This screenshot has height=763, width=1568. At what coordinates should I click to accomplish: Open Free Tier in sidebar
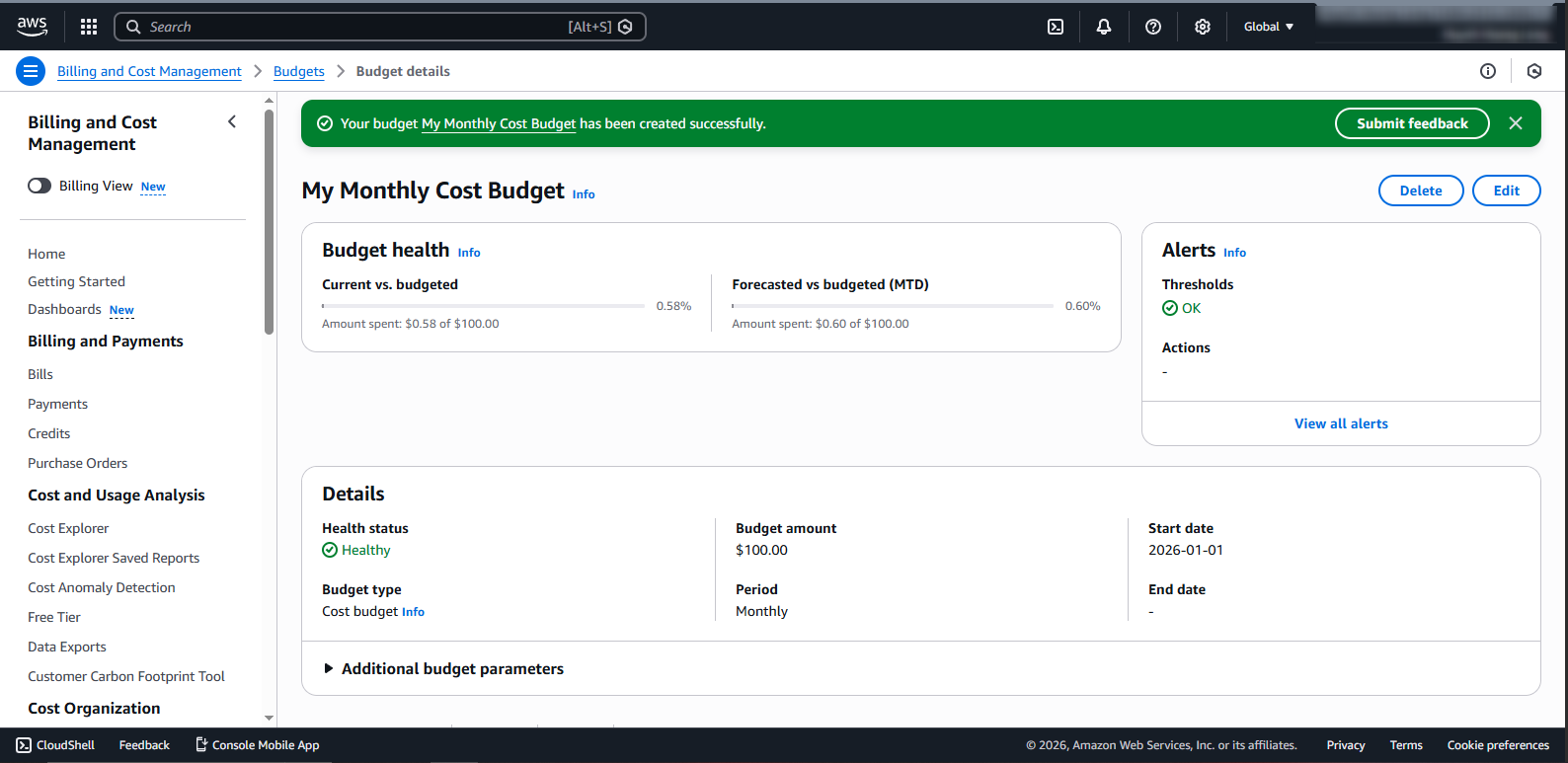point(54,617)
